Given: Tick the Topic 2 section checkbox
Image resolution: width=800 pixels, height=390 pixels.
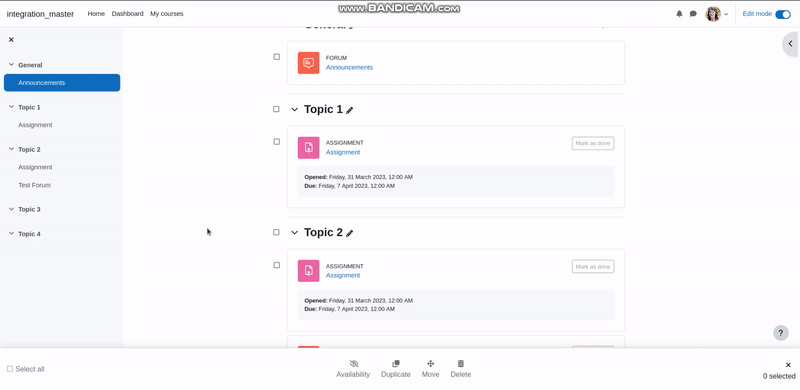Looking at the screenshot, I should (276, 232).
